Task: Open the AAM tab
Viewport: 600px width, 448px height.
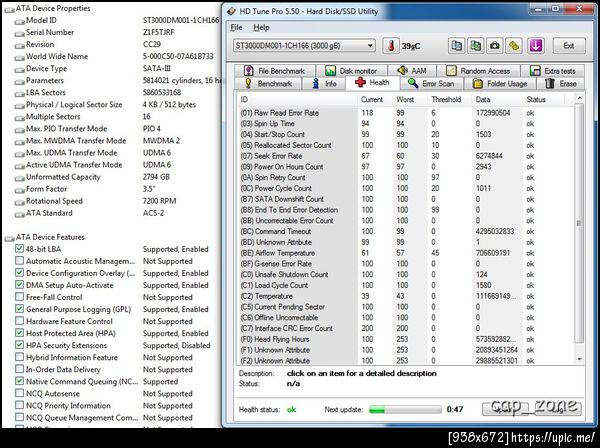Action: (411, 71)
